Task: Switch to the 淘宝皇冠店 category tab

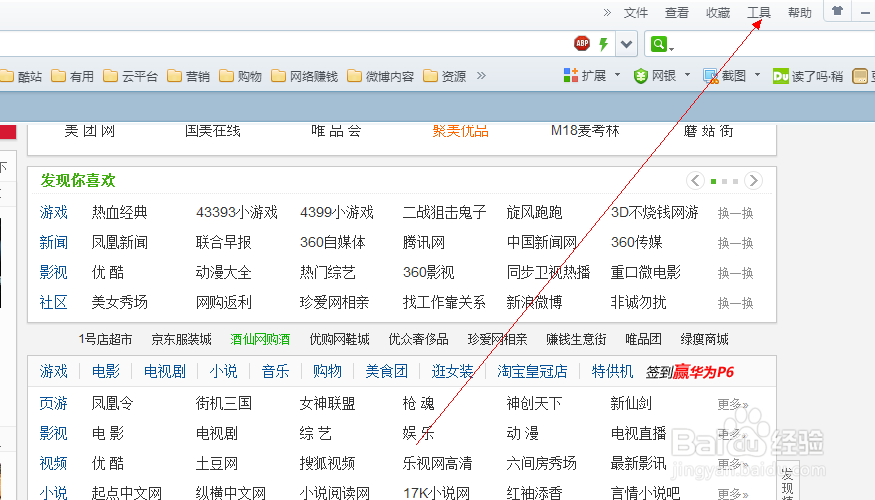Action: coord(532,372)
